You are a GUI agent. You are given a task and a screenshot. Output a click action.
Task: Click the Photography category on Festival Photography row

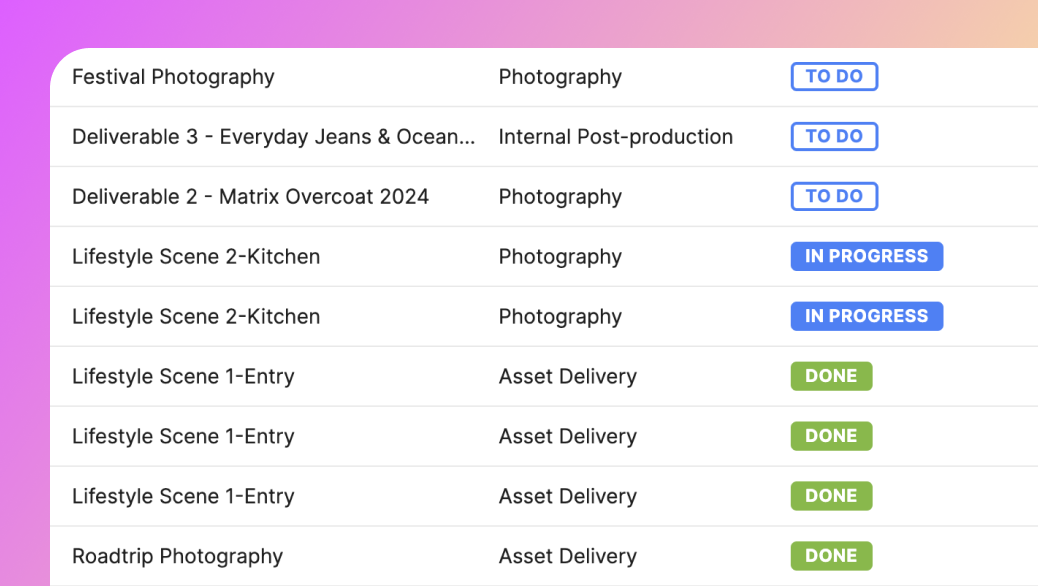point(560,76)
